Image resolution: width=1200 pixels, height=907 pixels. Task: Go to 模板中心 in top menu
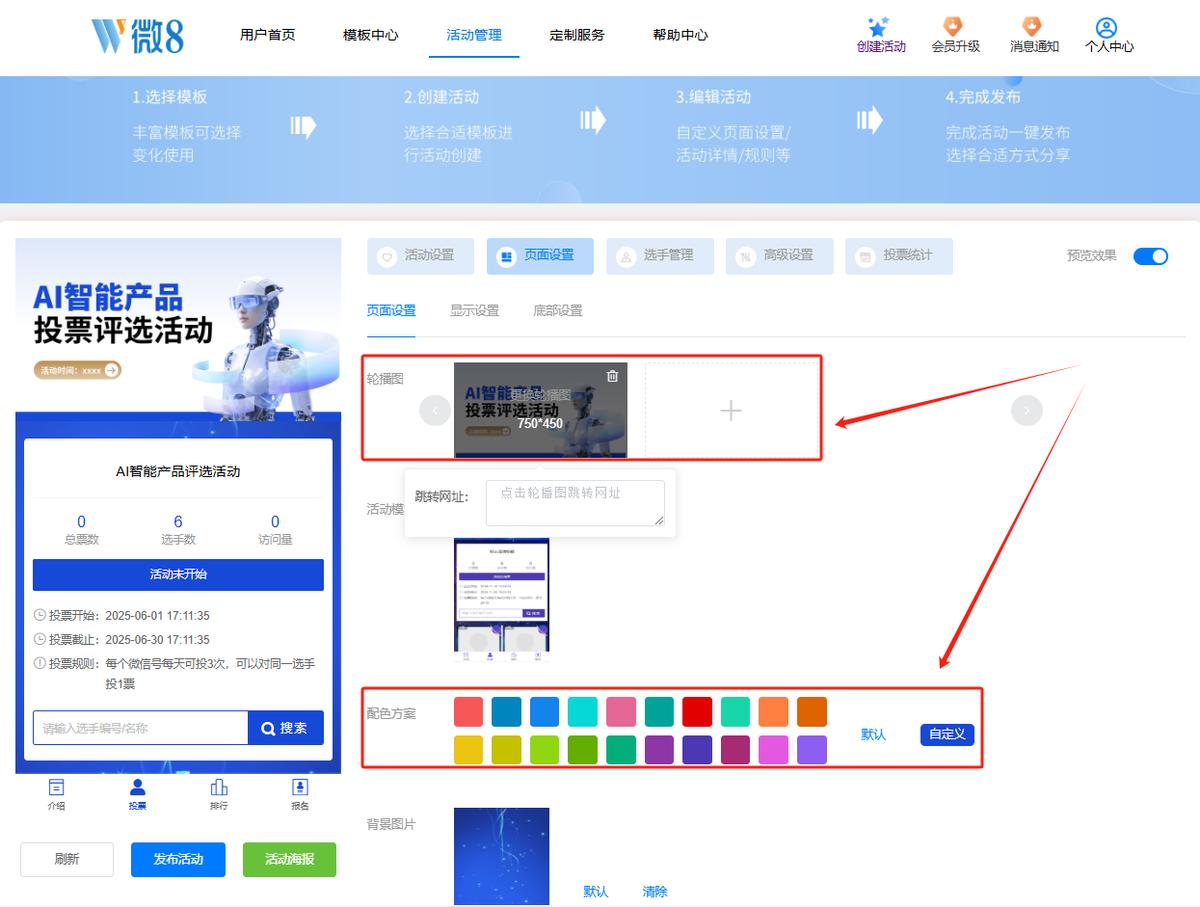click(370, 35)
